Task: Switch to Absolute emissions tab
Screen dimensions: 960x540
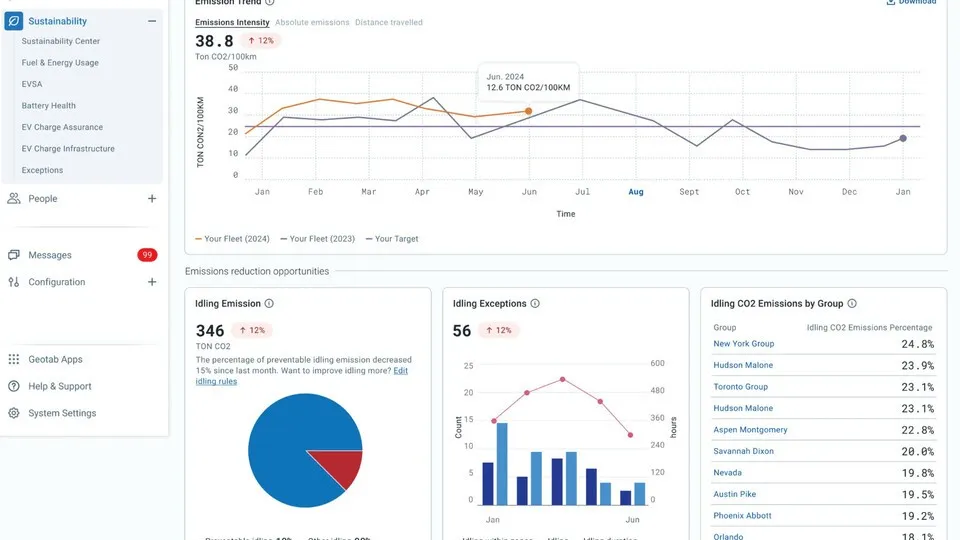Action: coord(312,22)
